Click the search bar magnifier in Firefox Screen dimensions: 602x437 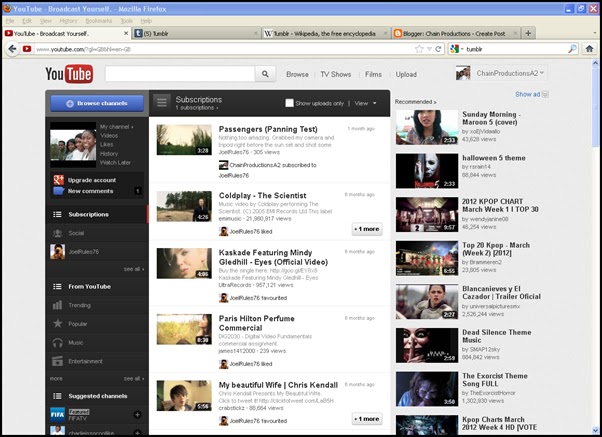[x=572, y=49]
